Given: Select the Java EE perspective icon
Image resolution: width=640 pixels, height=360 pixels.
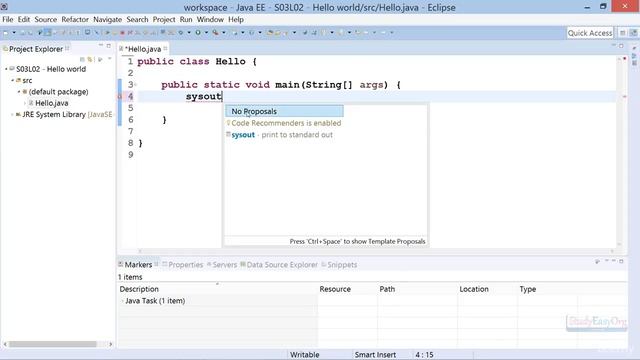Looking at the screenshot, I should point(633,33).
